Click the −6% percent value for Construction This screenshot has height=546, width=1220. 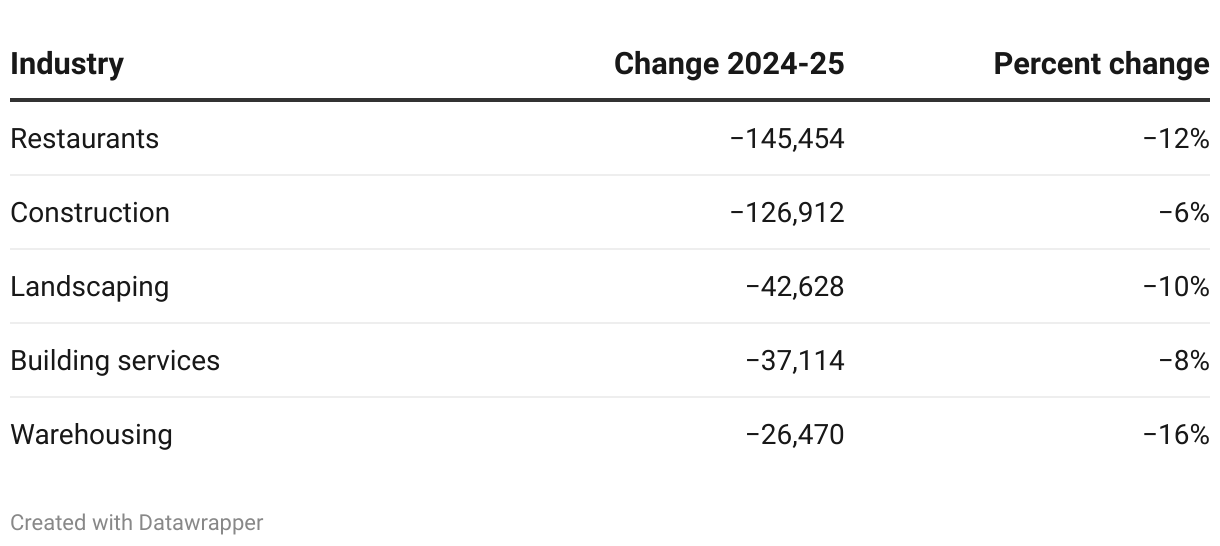[x=1184, y=213]
